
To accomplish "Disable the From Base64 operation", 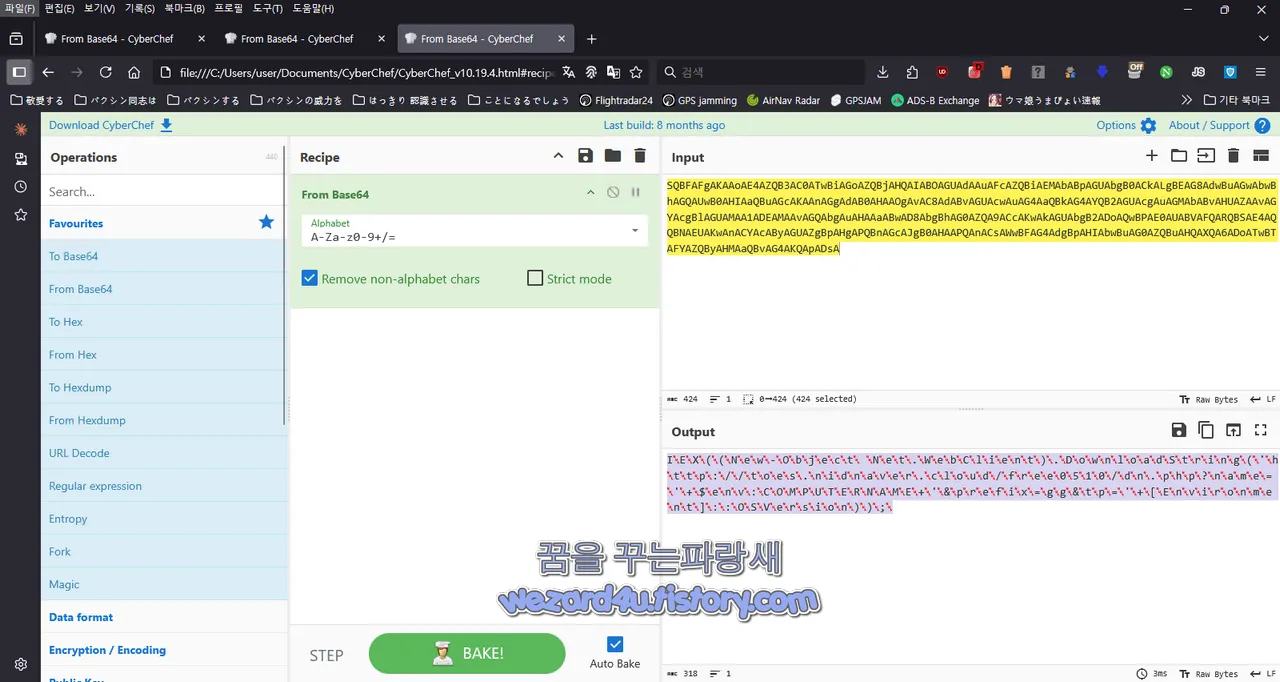I will 613,193.
